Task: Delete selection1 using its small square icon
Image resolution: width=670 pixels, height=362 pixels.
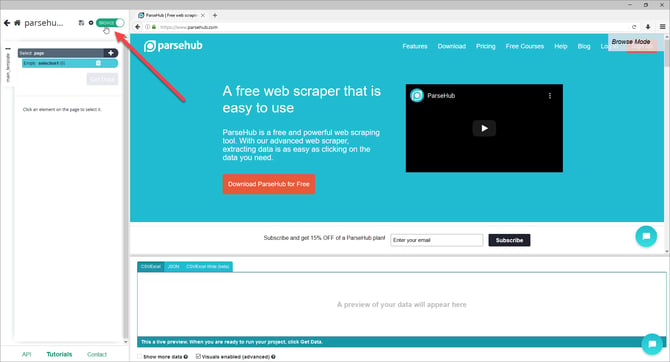Action: [98, 63]
